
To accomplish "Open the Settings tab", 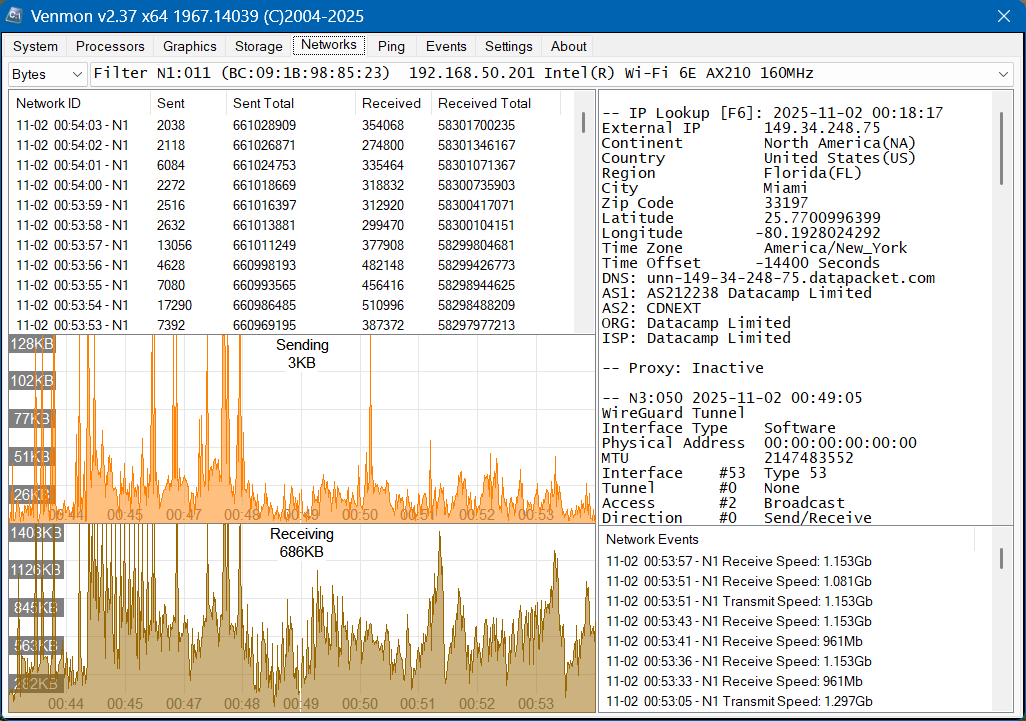I will 509,46.
